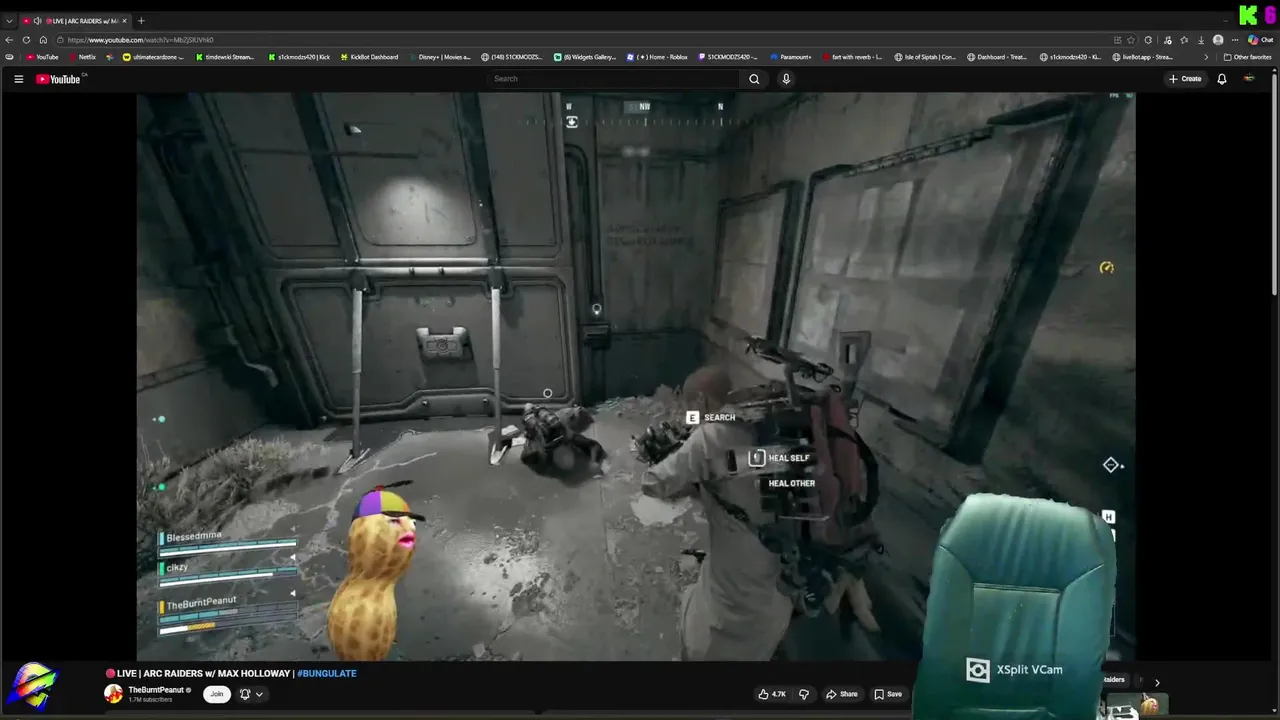Advance the chip bar right arrow
1280x720 pixels.
[1157, 683]
